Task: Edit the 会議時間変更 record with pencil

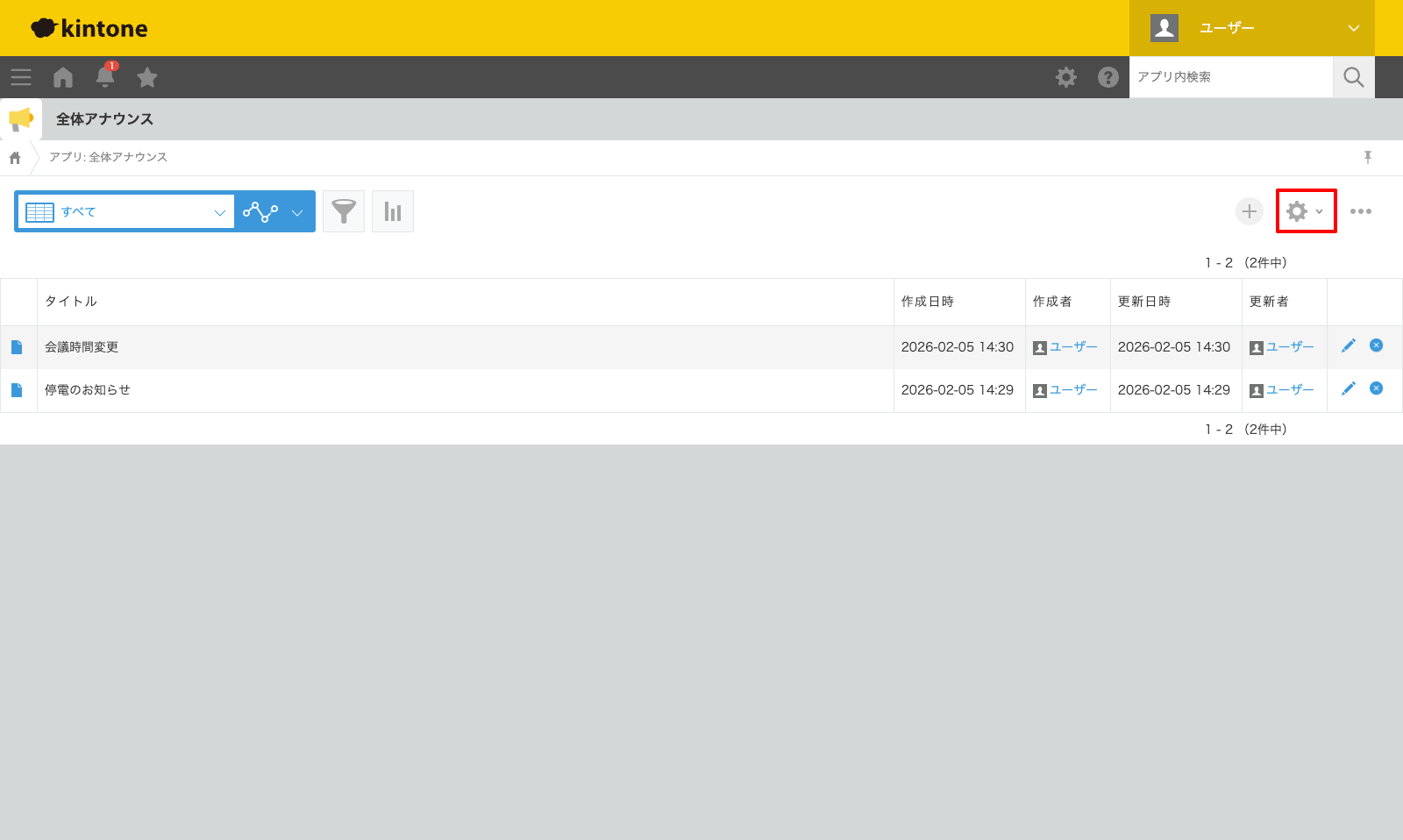Action: pyautogui.click(x=1349, y=345)
